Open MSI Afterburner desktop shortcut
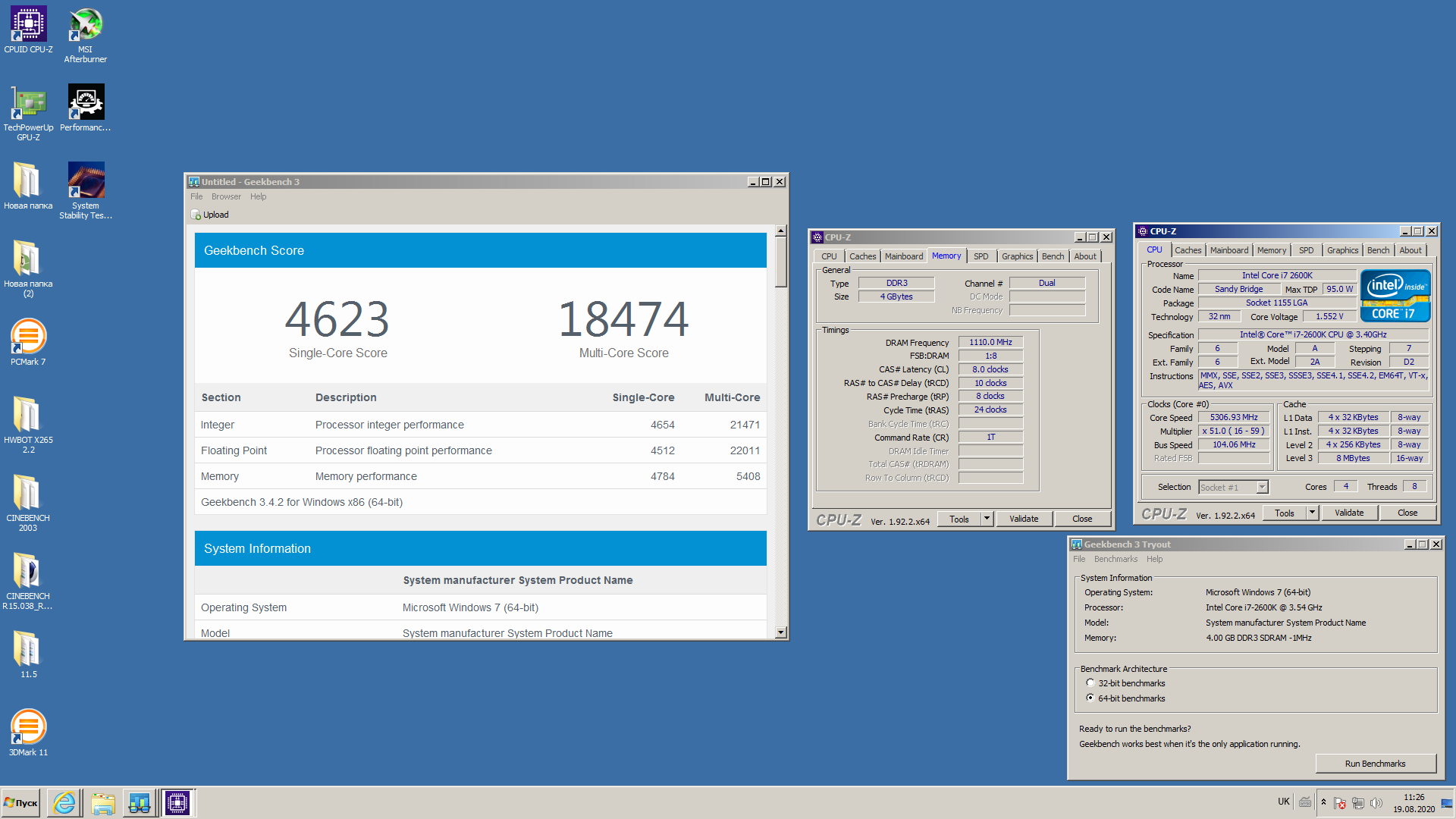1456x819 pixels. tap(85, 35)
